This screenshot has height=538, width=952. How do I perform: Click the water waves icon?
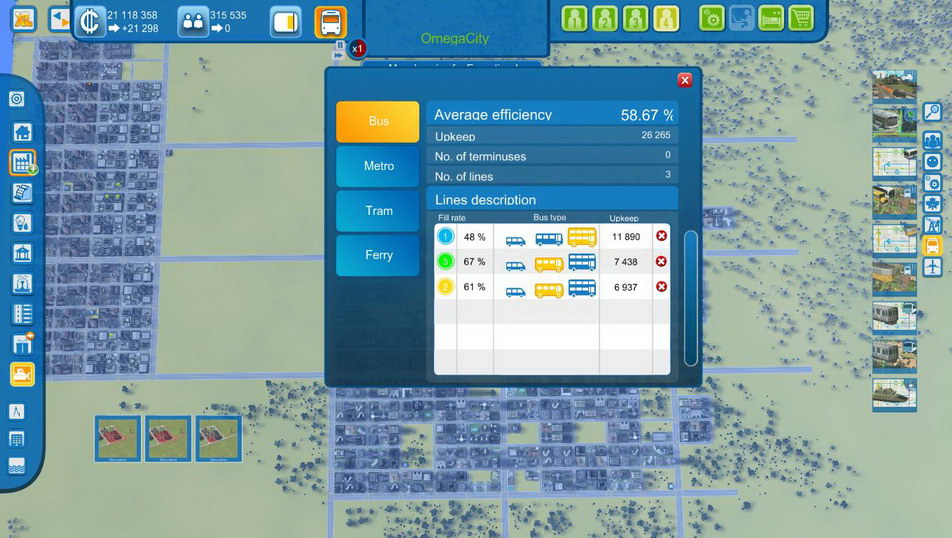(x=17, y=466)
